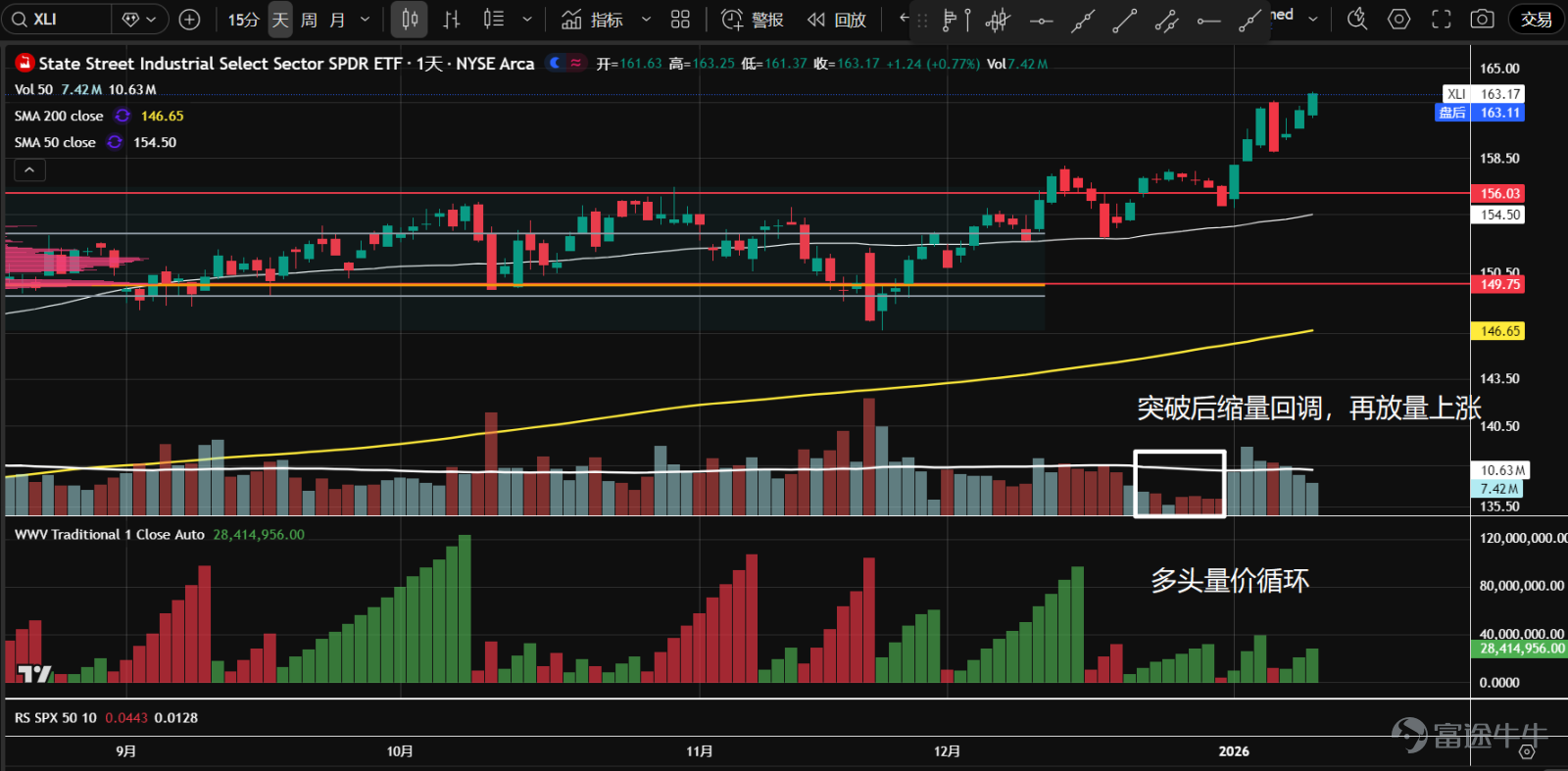Switch to the 15分 timeframe

[x=243, y=20]
